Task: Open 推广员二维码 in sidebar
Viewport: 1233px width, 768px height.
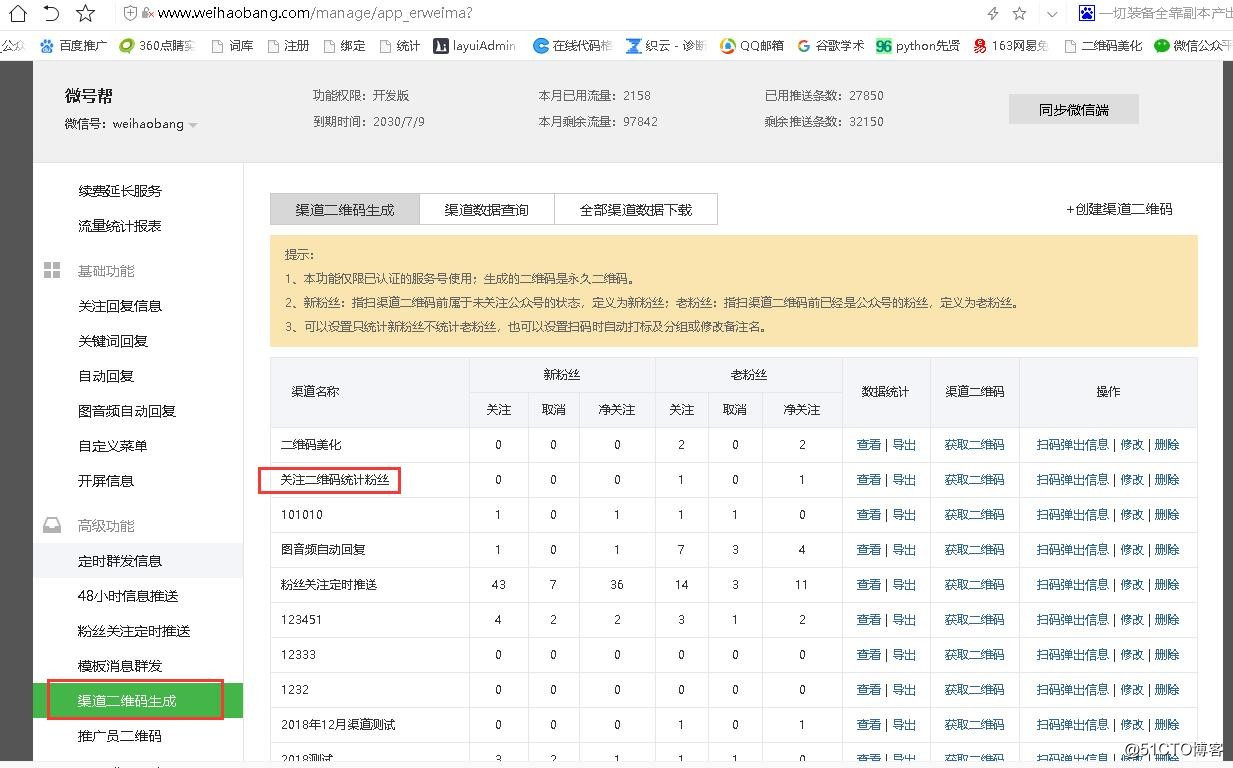Action: (x=120, y=736)
